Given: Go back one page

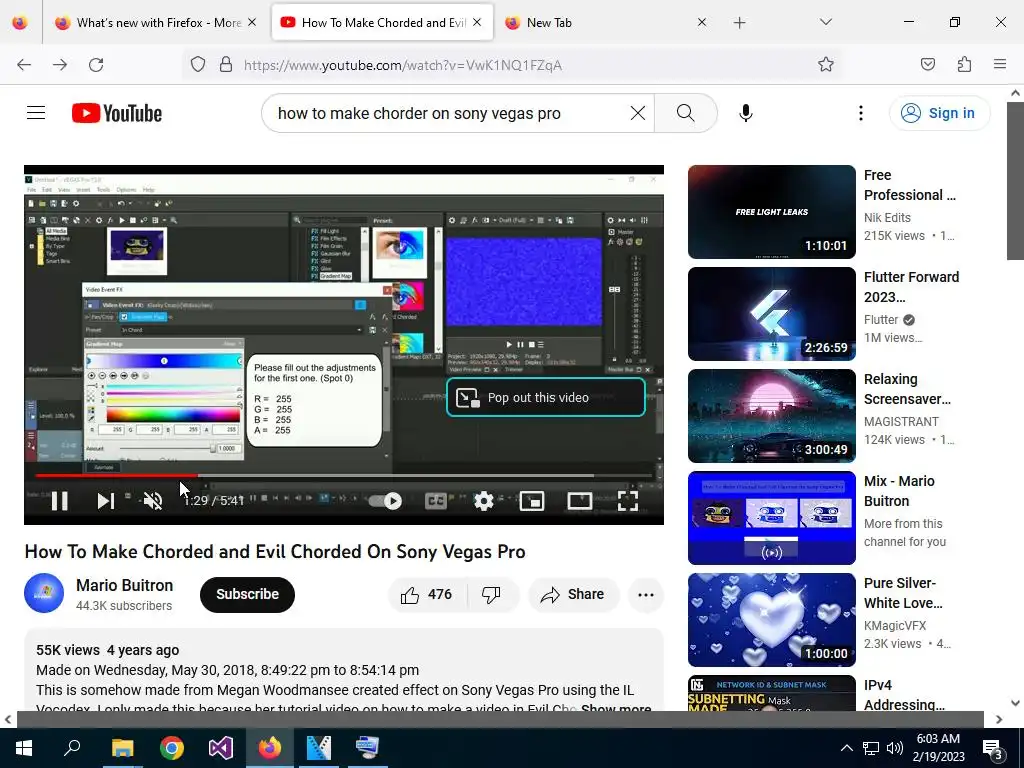Looking at the screenshot, I should point(24,65).
